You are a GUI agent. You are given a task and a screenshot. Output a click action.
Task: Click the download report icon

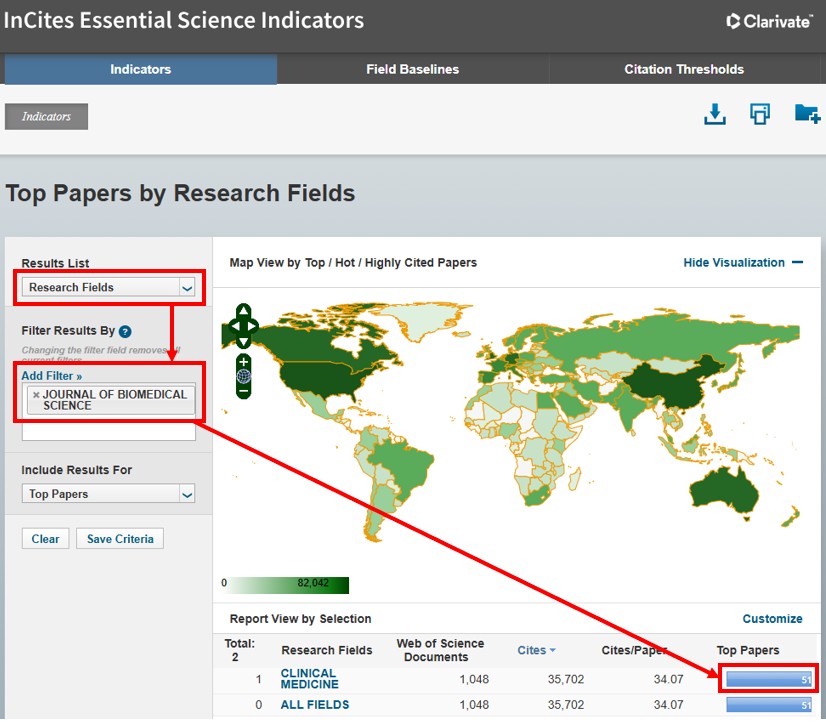pos(714,114)
